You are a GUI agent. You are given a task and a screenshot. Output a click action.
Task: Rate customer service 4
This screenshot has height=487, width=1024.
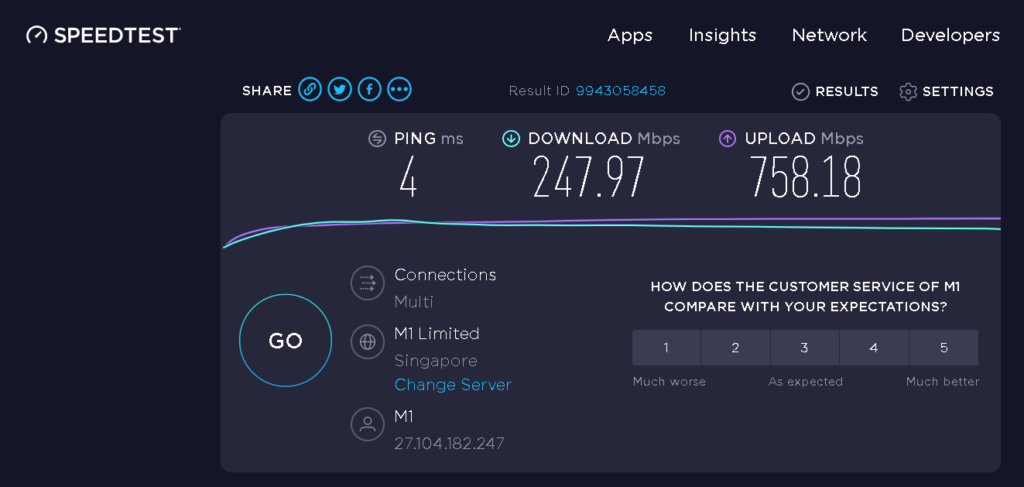click(x=874, y=348)
